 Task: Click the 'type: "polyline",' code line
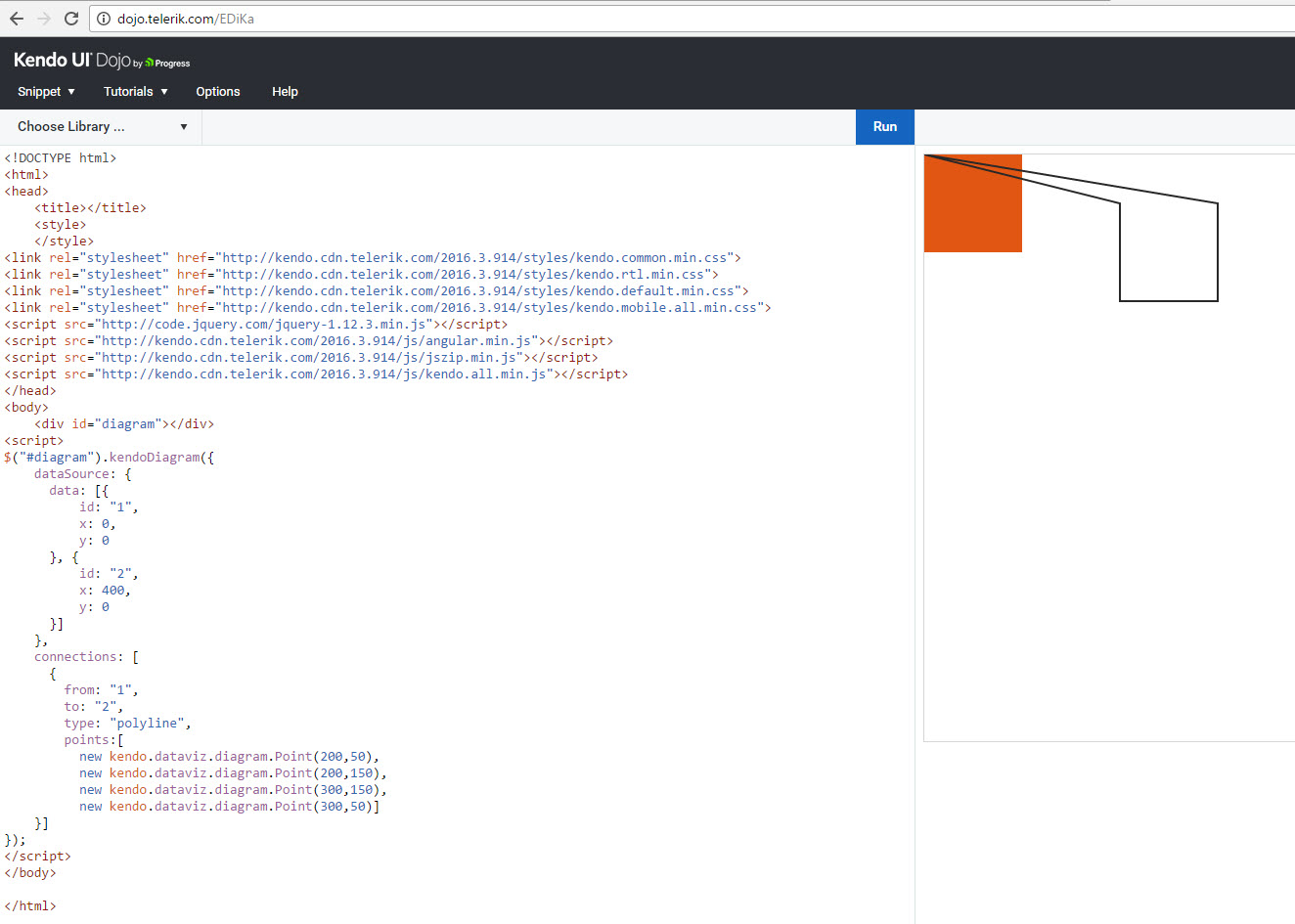[x=128, y=724]
